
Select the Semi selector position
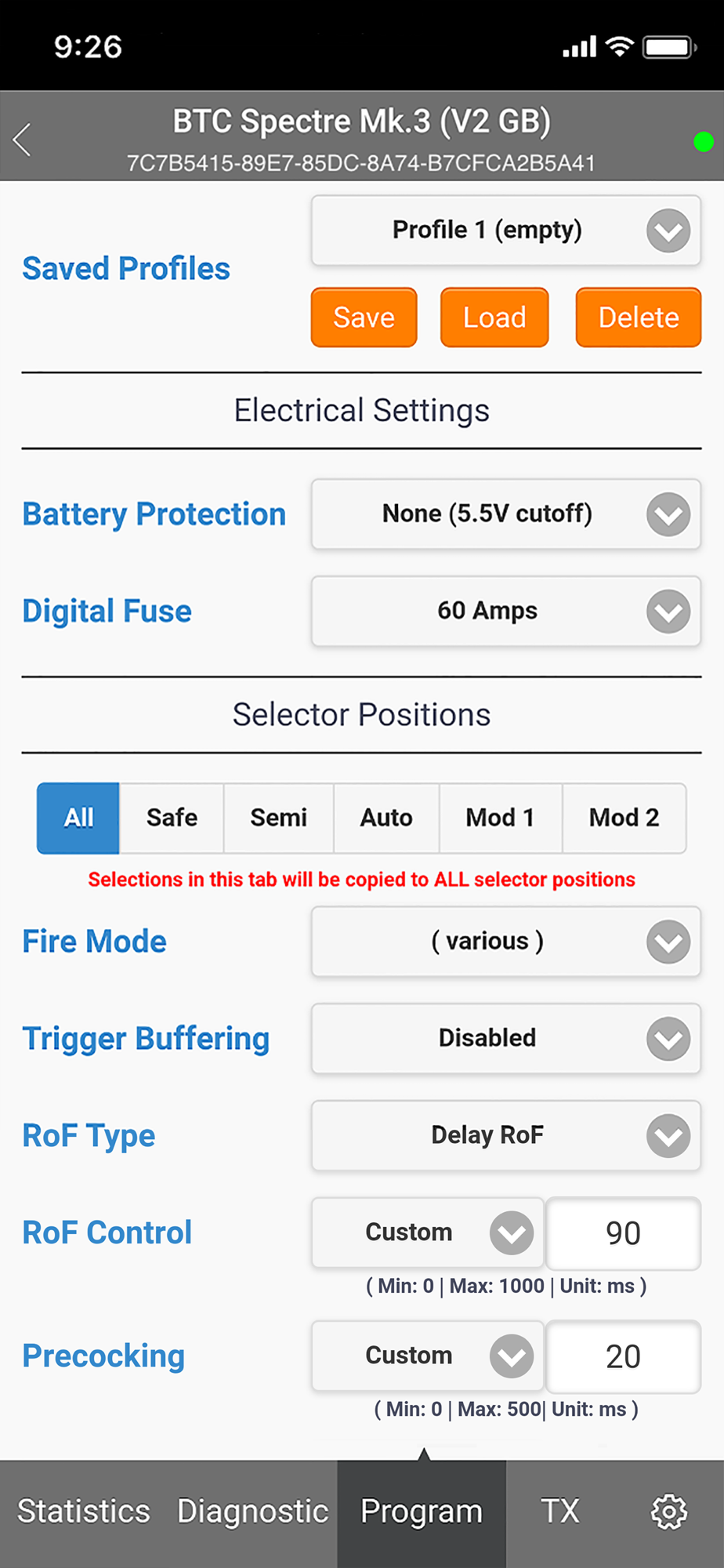click(279, 818)
